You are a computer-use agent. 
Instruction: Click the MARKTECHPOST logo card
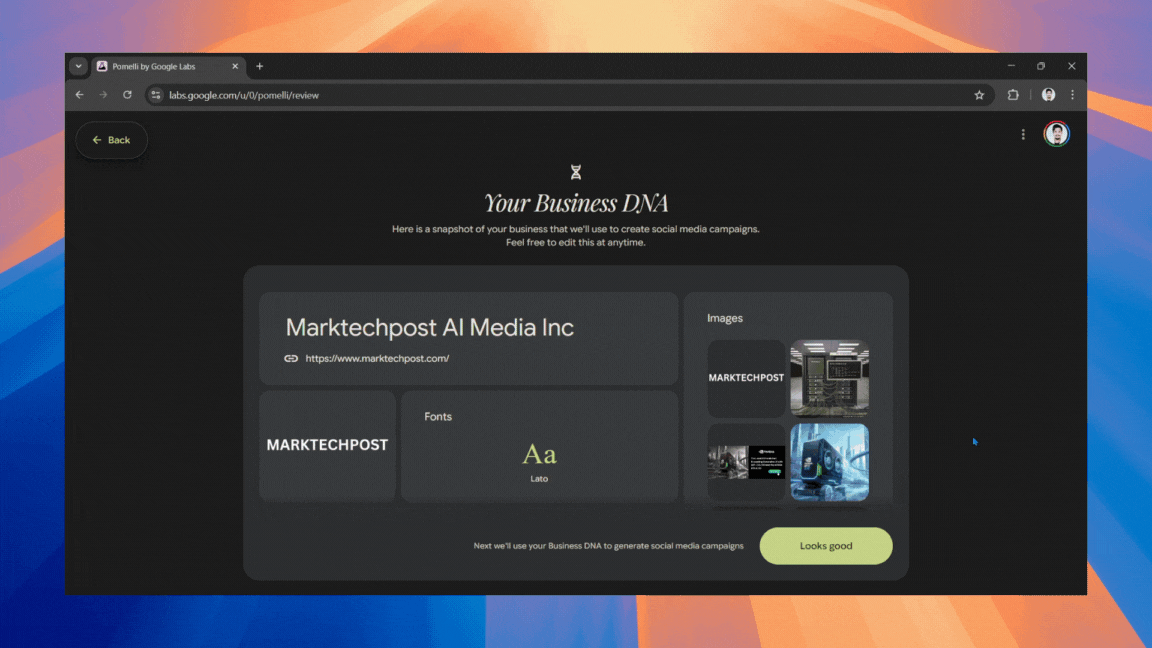point(327,446)
